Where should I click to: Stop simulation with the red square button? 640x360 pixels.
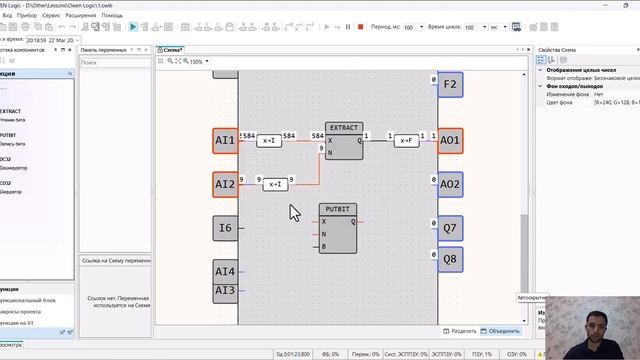pyautogui.click(x=360, y=27)
